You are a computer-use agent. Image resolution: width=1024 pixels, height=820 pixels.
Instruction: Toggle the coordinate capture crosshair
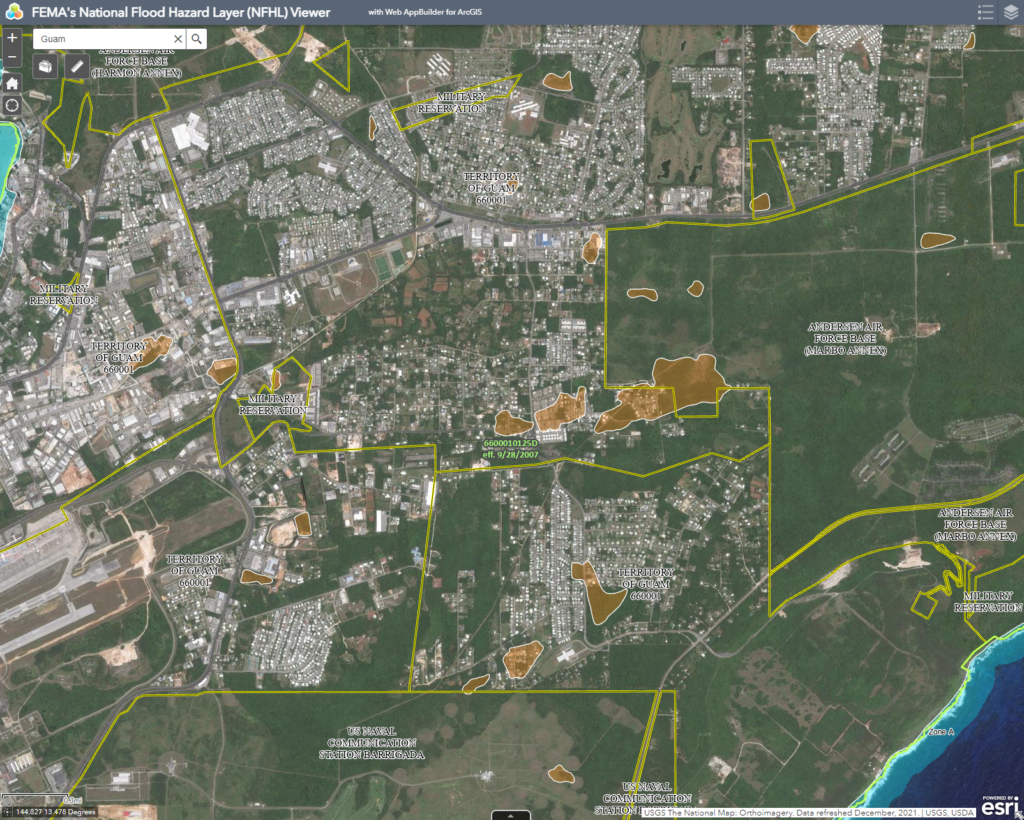click(8, 812)
